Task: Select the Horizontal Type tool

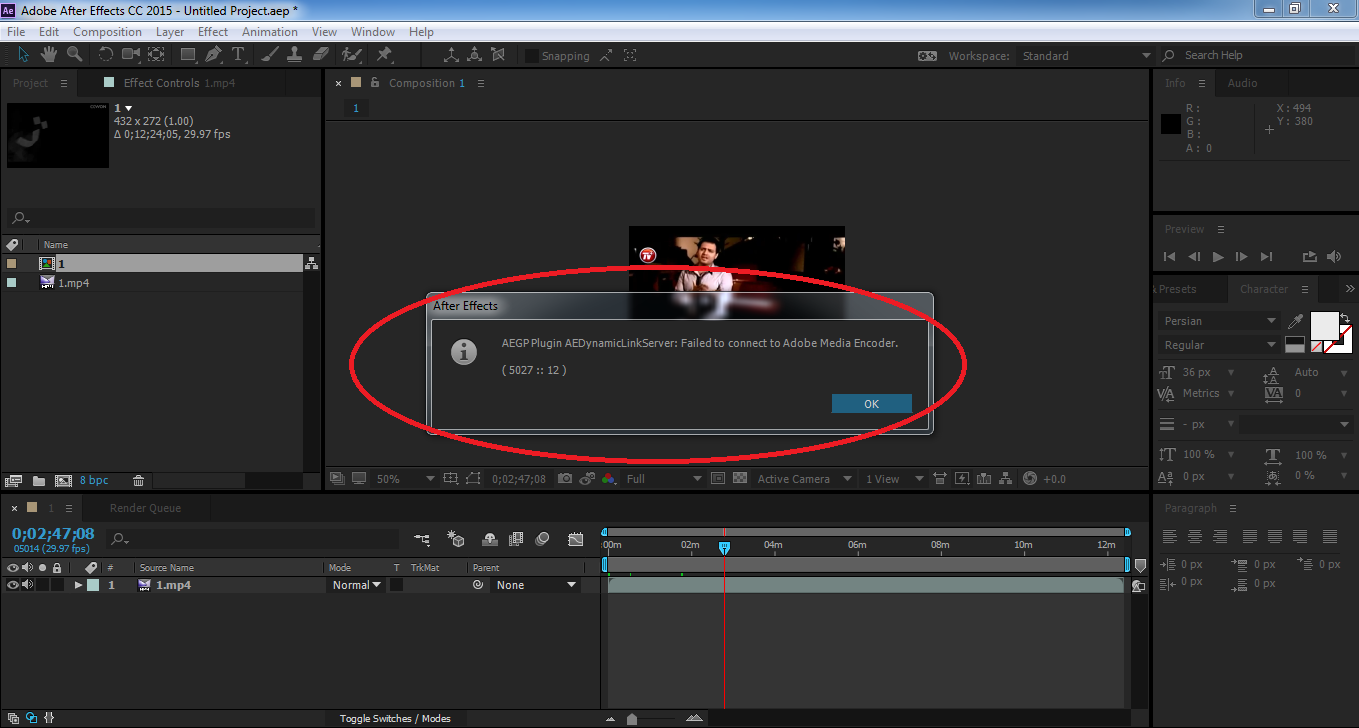Action: coord(238,54)
